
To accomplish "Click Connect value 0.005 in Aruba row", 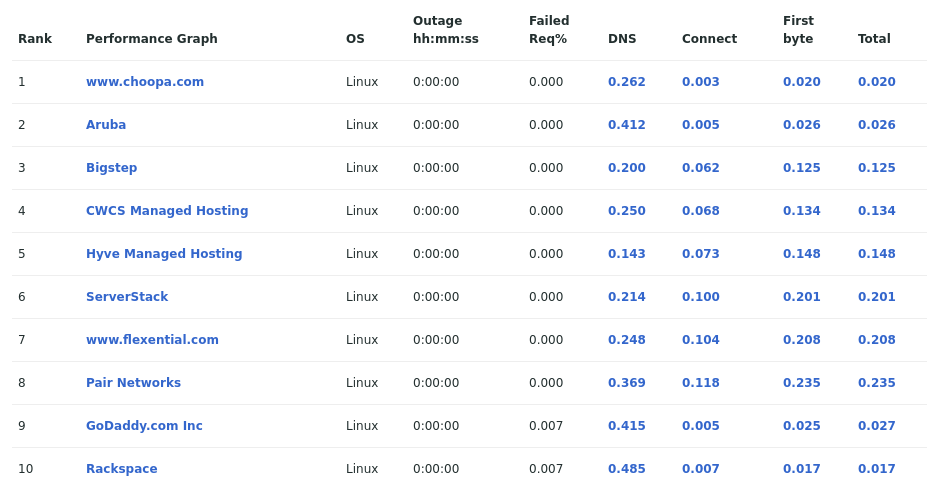I will pos(701,125).
